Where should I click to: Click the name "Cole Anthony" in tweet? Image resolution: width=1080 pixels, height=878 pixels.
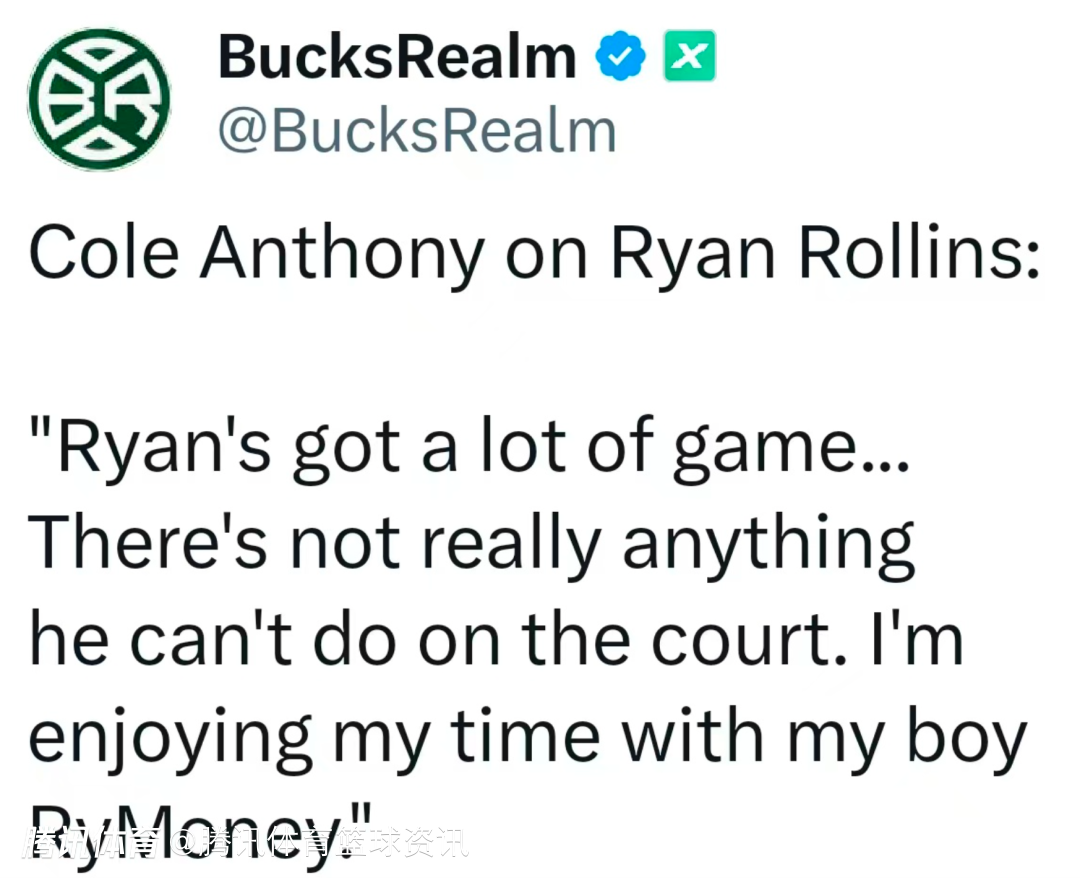click(255, 254)
